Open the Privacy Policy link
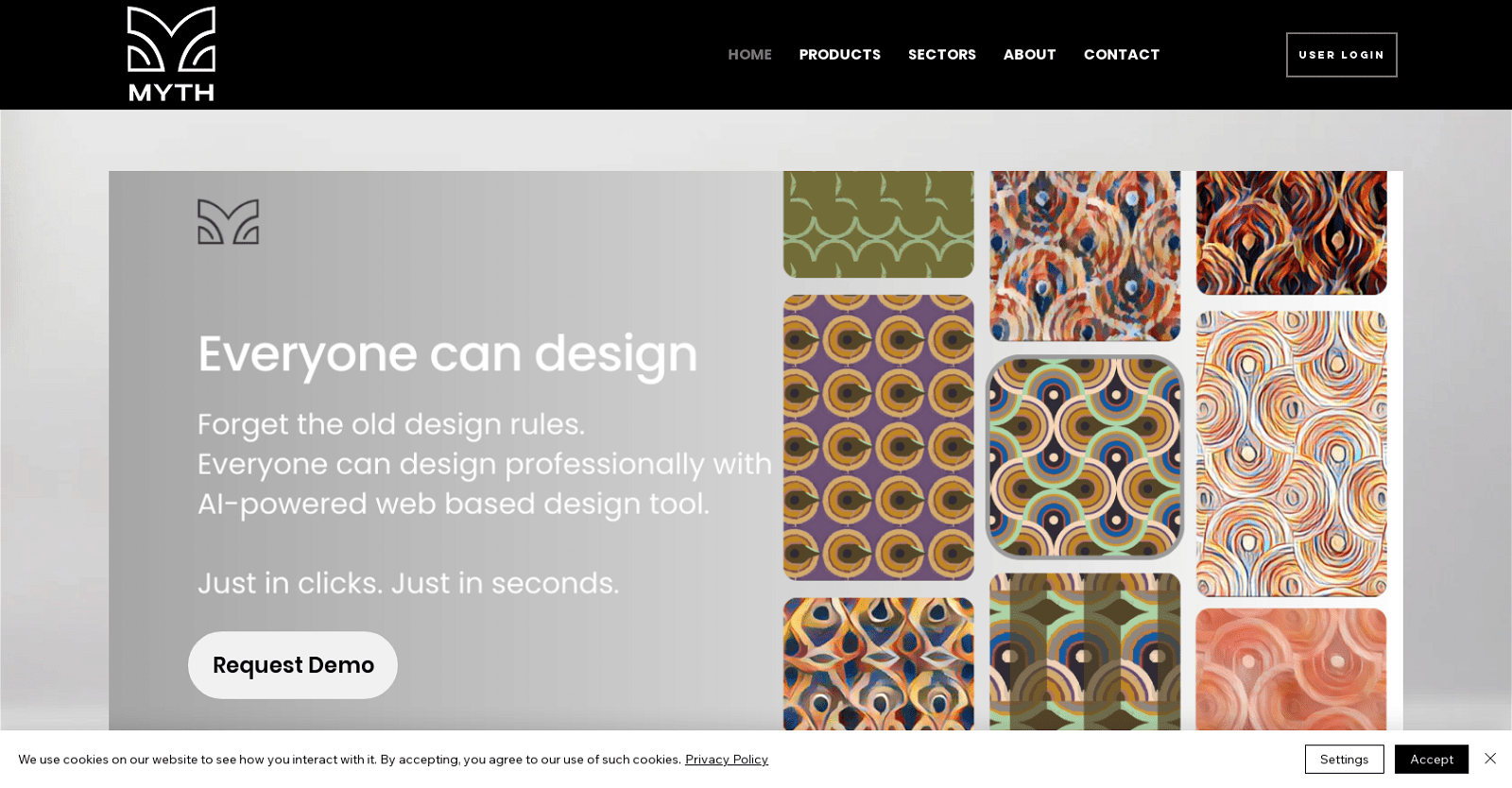 click(x=726, y=760)
